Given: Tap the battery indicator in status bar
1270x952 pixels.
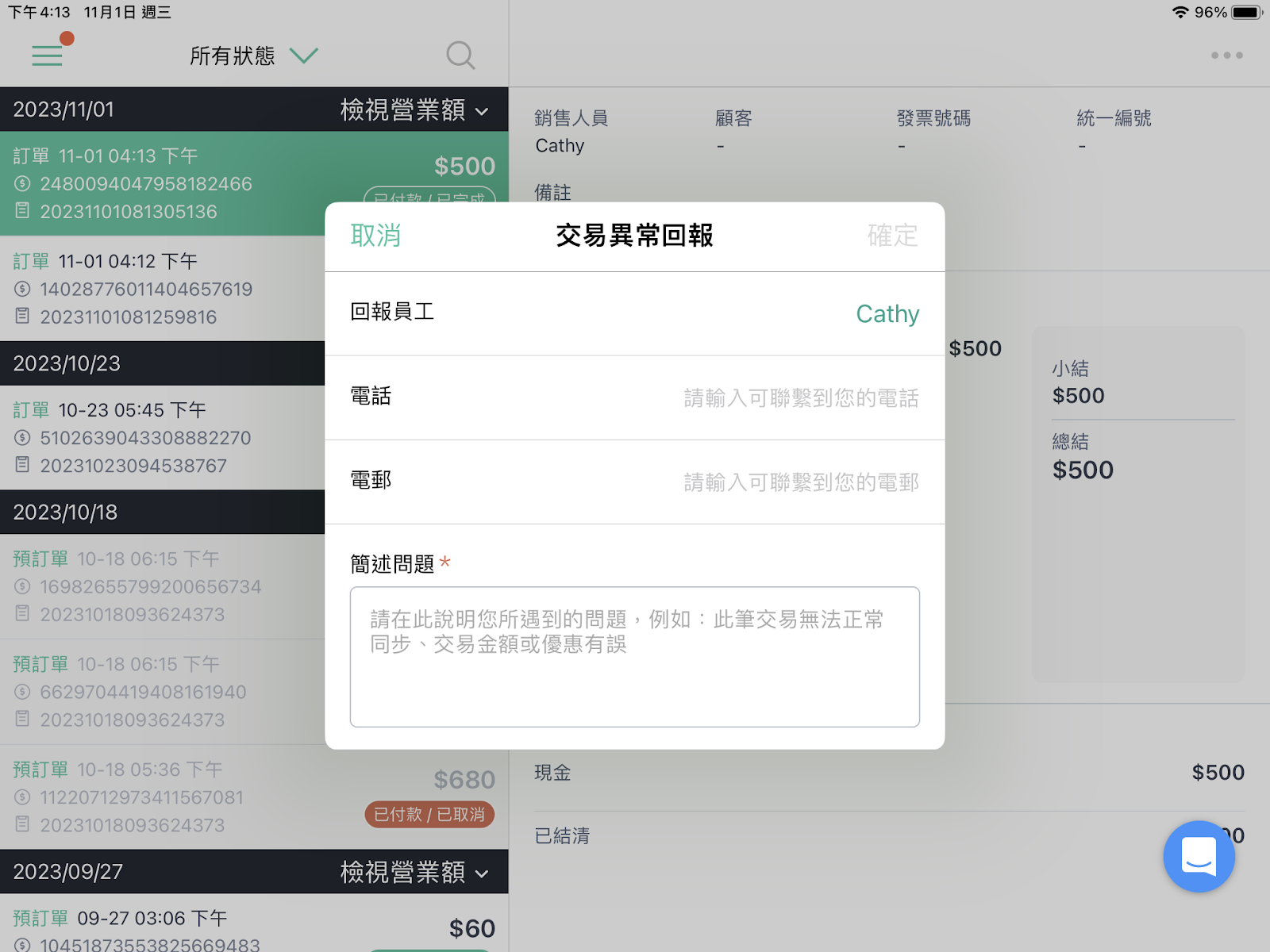Looking at the screenshot, I should (x=1246, y=13).
